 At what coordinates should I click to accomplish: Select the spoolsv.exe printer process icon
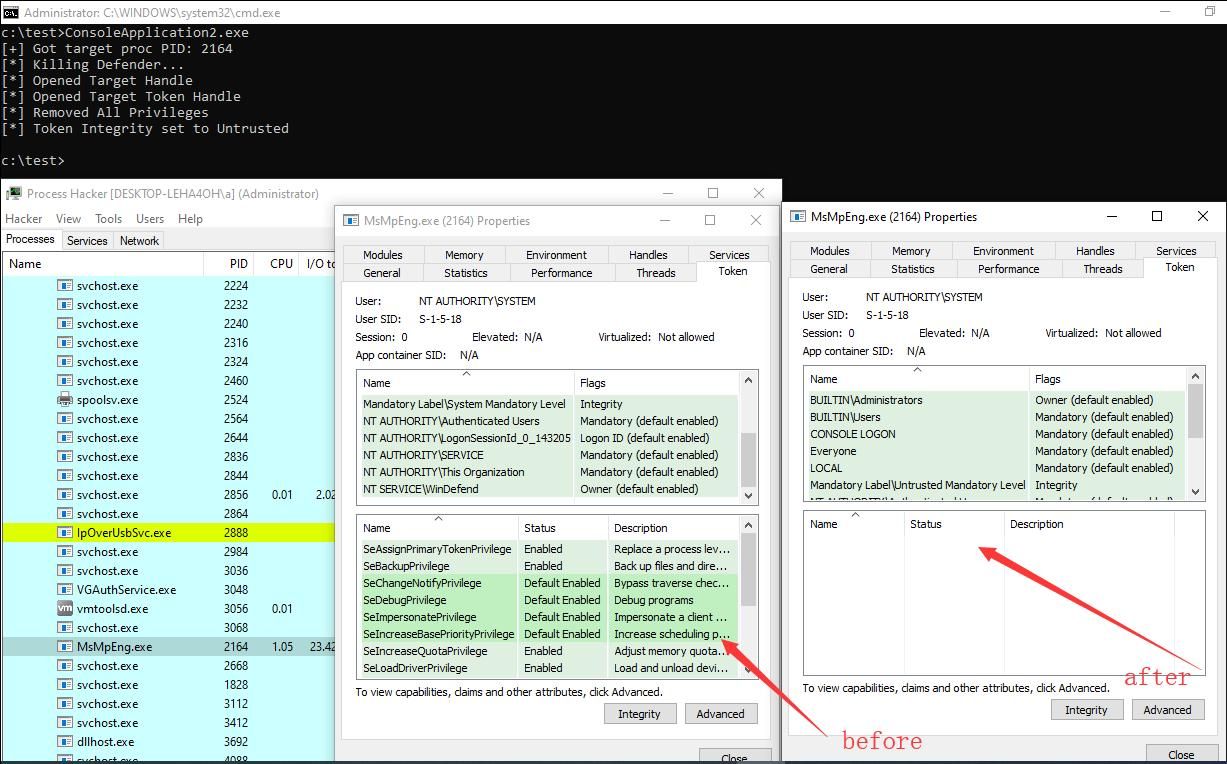coord(65,400)
